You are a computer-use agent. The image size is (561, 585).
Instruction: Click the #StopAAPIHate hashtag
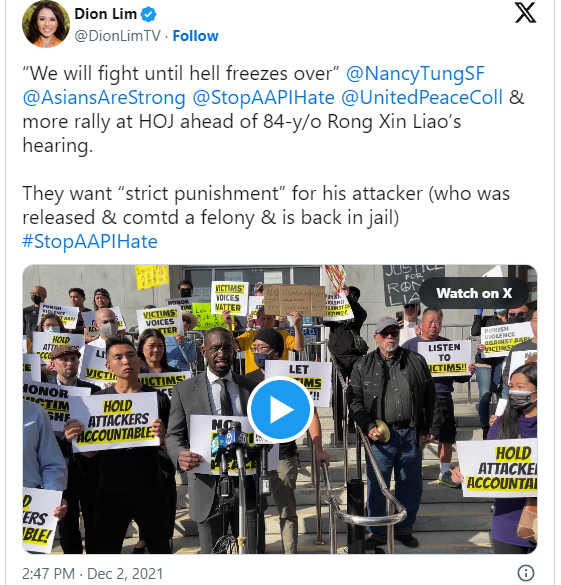click(x=90, y=241)
